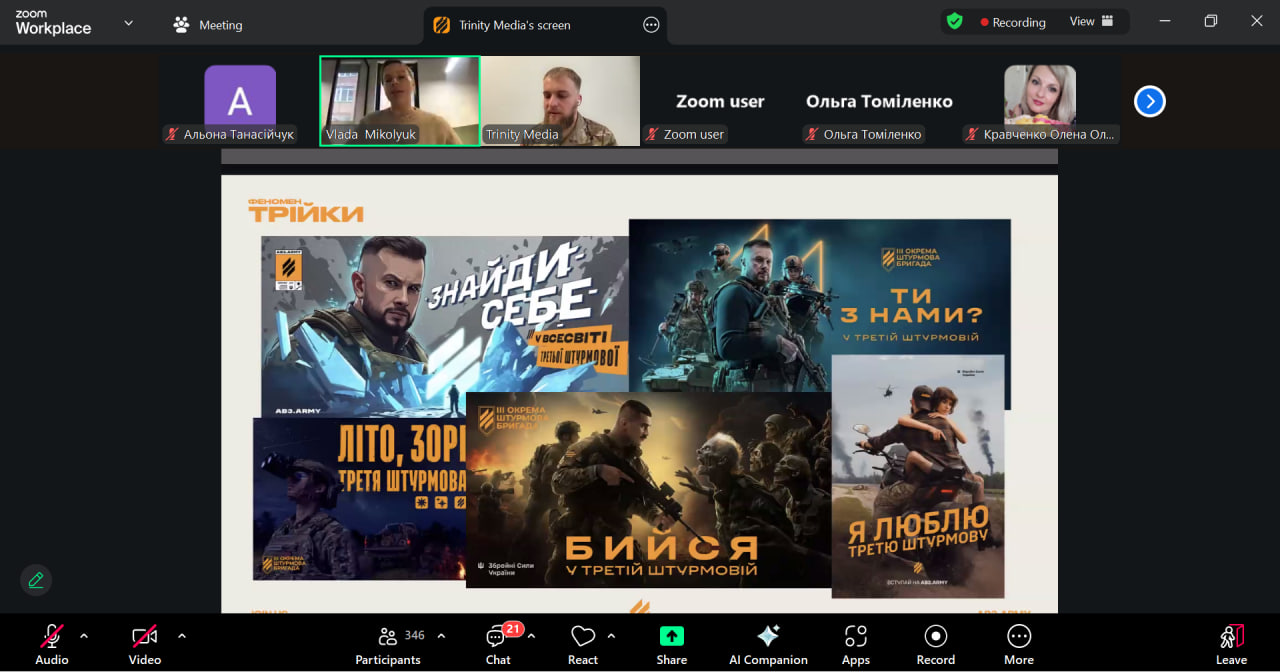Click the annotation pencil icon

[x=36, y=580]
